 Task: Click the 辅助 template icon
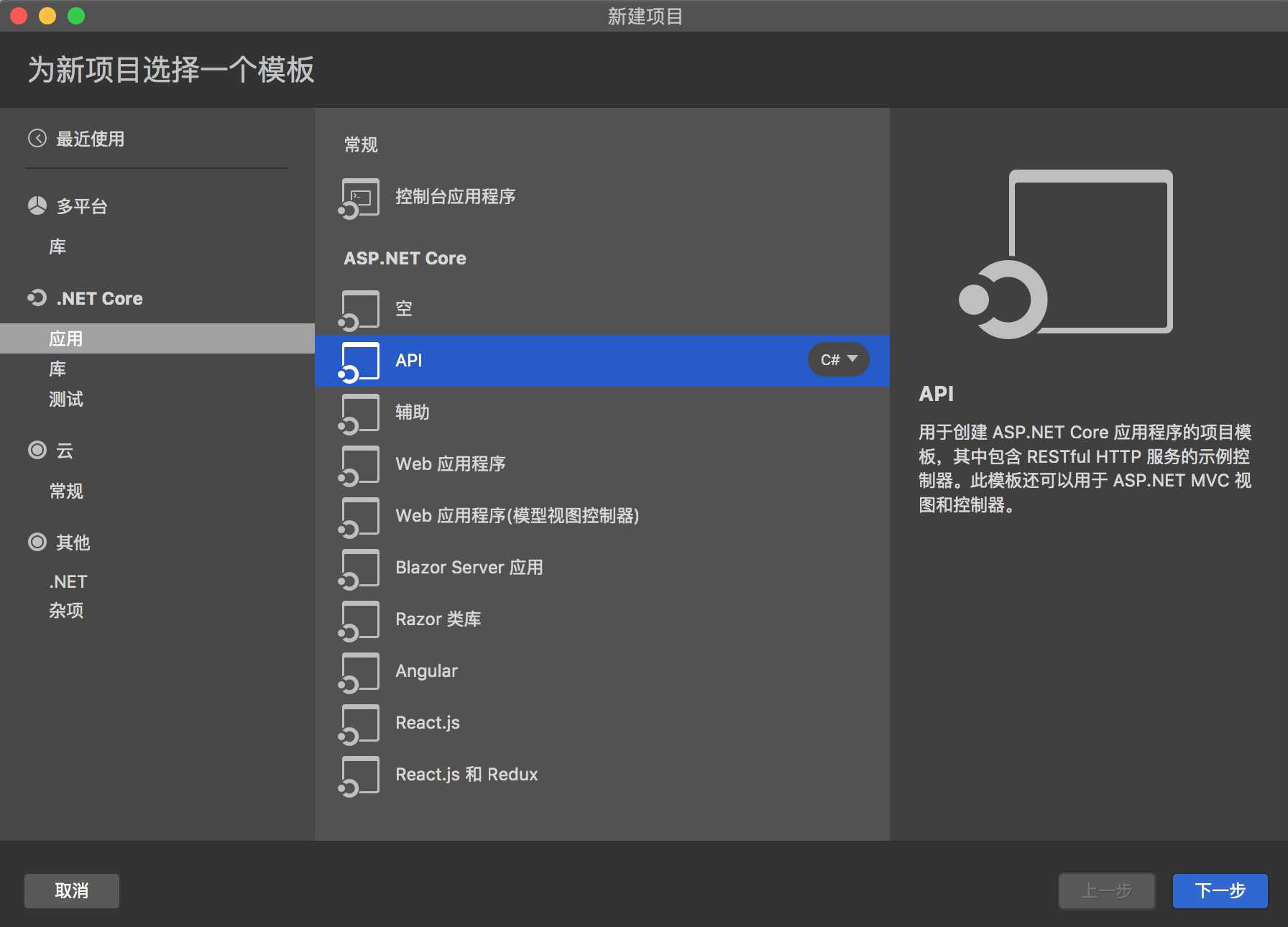[359, 414]
